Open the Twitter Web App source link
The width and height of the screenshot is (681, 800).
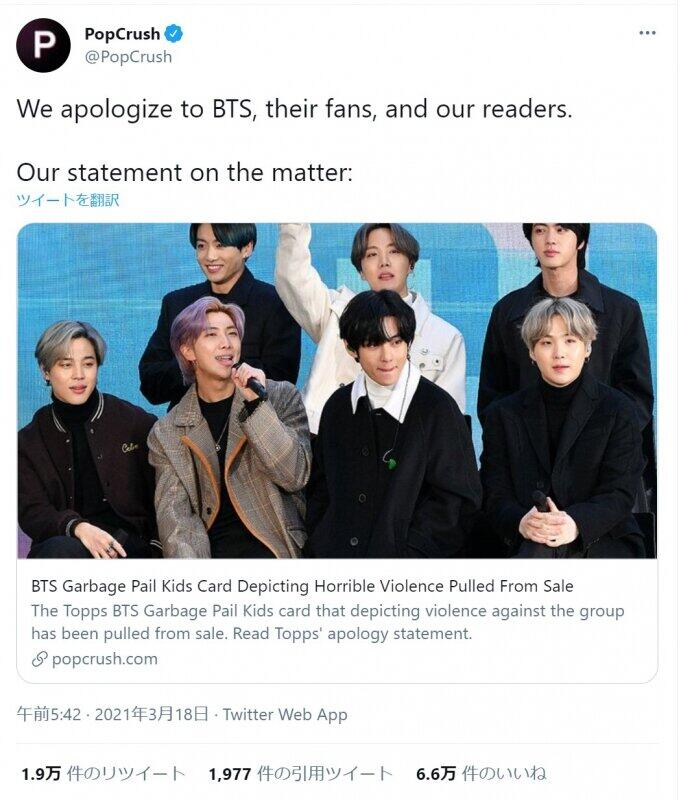point(285,714)
